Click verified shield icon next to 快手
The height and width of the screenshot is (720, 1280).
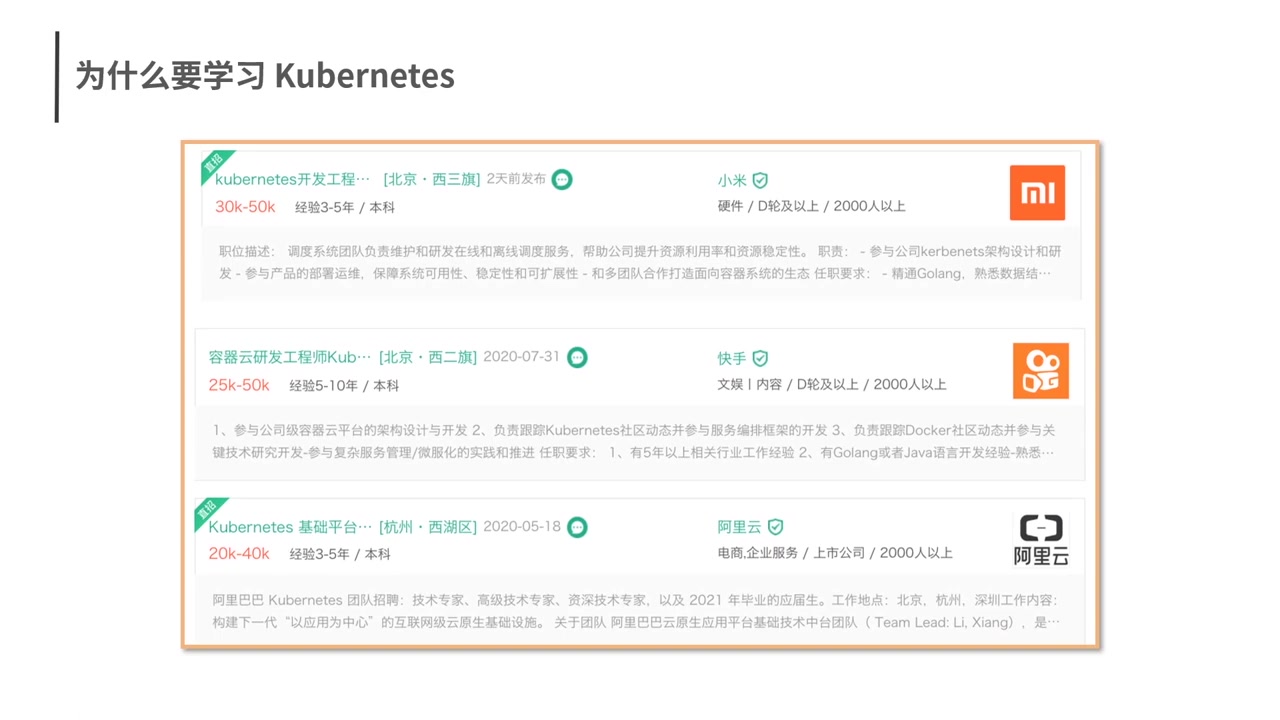(760, 358)
